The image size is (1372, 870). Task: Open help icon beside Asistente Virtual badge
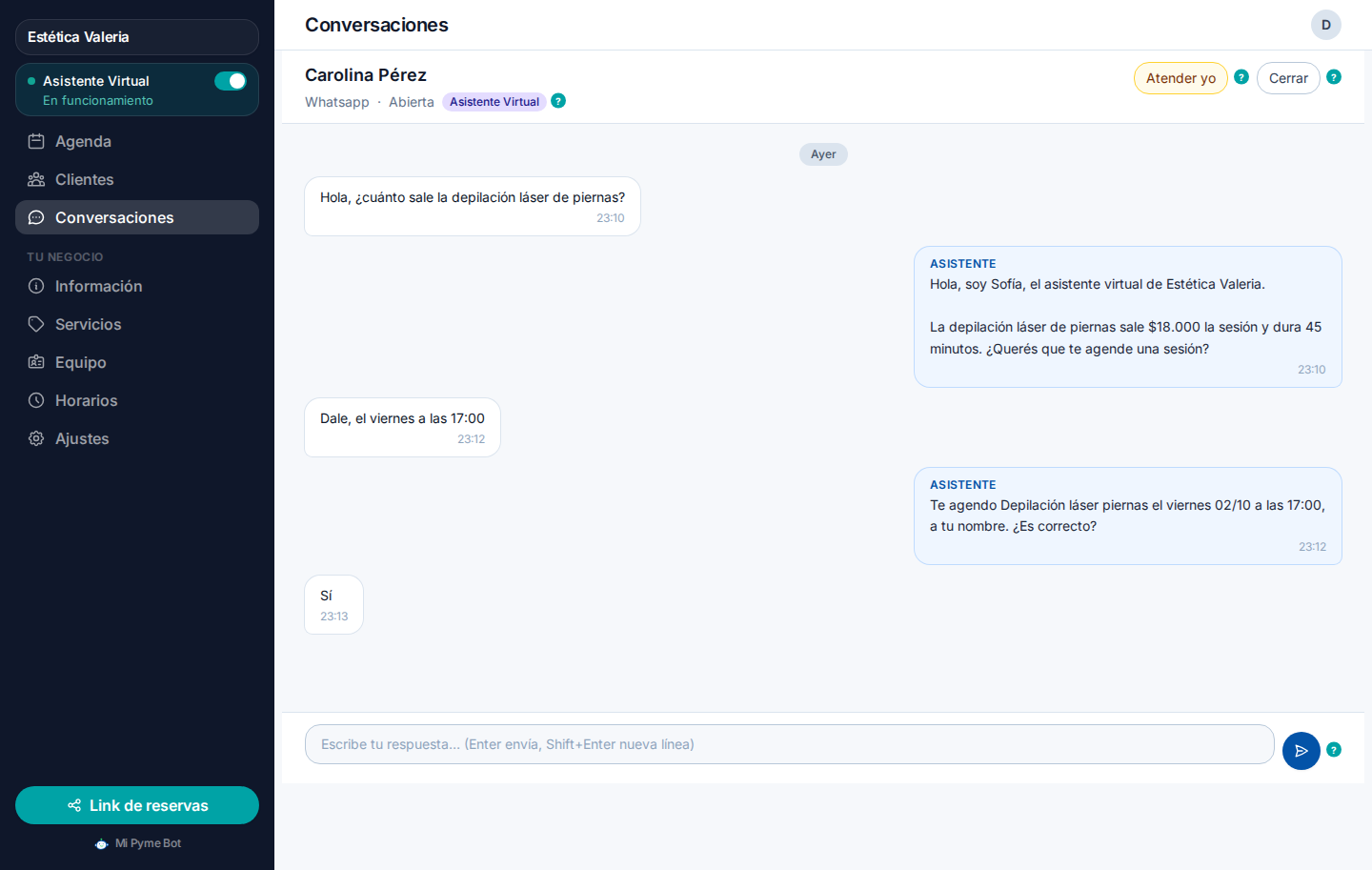click(x=558, y=101)
